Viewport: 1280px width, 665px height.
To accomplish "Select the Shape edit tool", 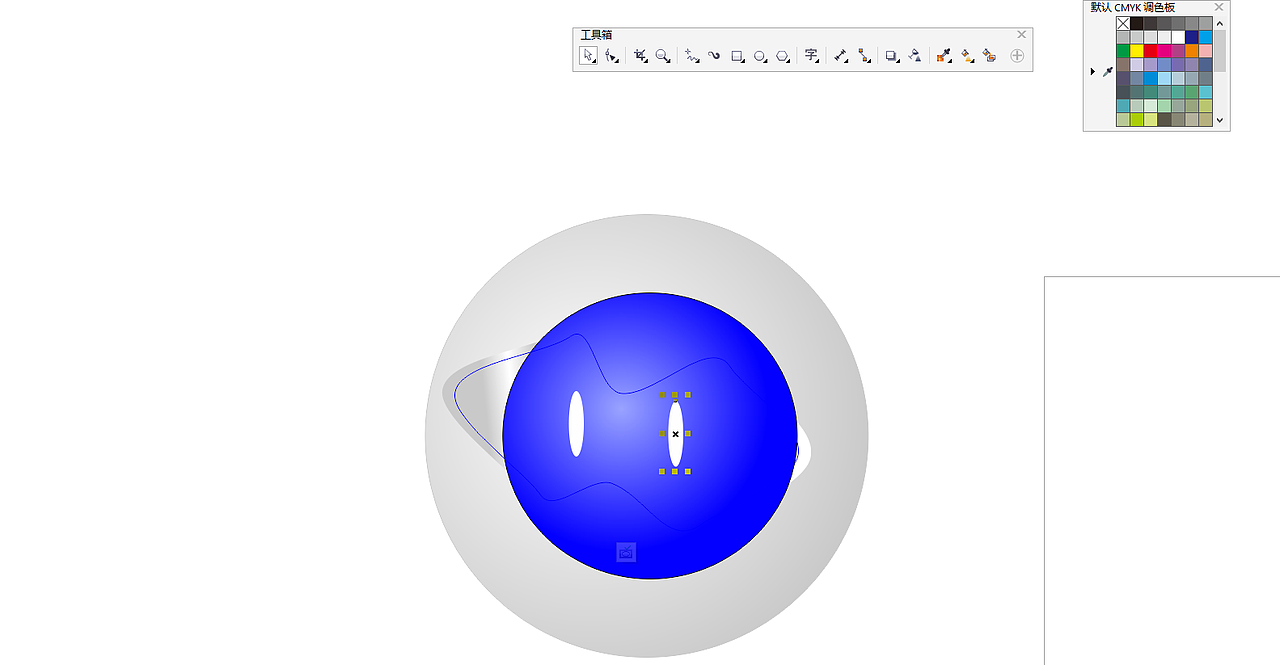I will pos(611,56).
